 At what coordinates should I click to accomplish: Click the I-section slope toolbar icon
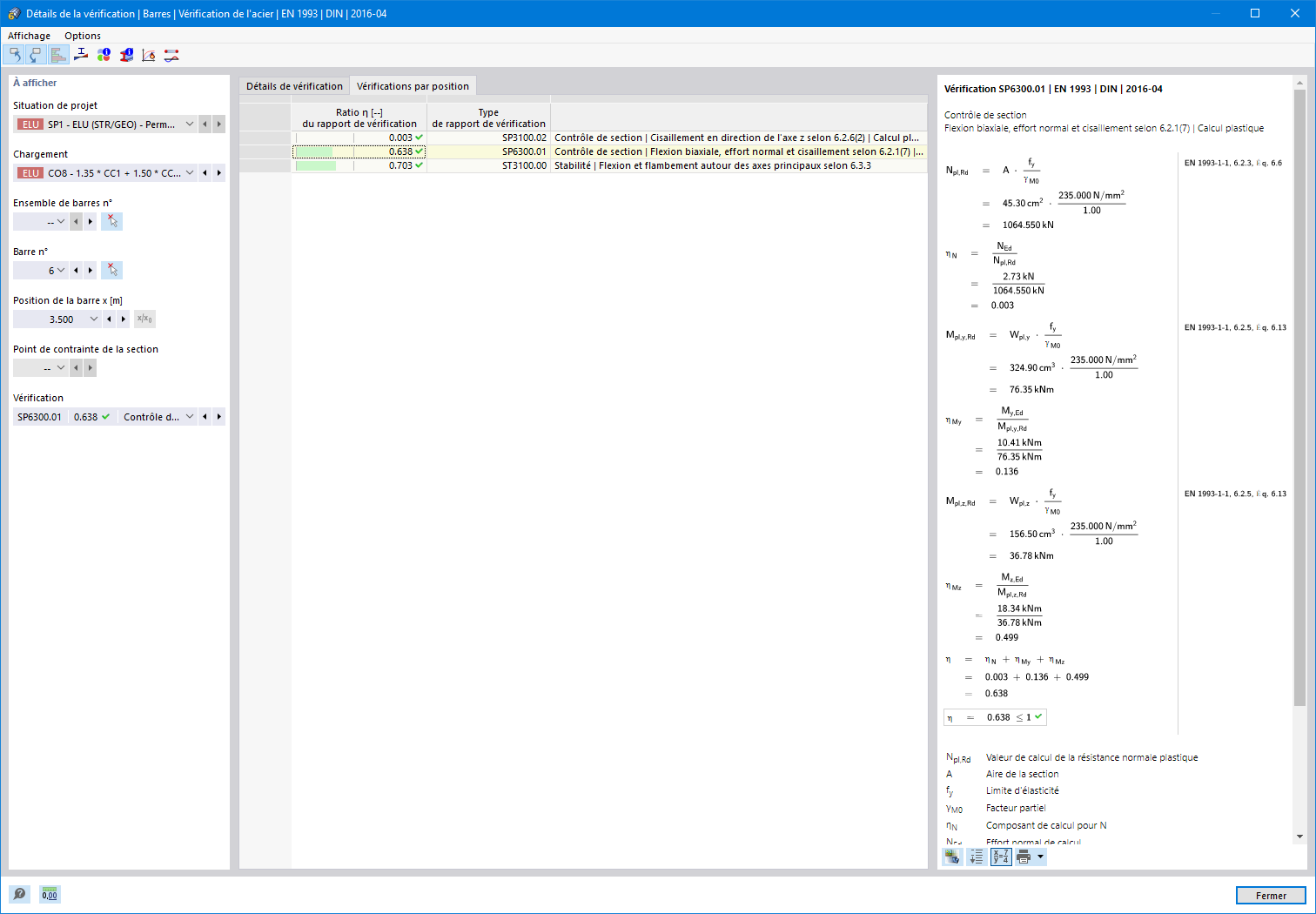[x=81, y=55]
